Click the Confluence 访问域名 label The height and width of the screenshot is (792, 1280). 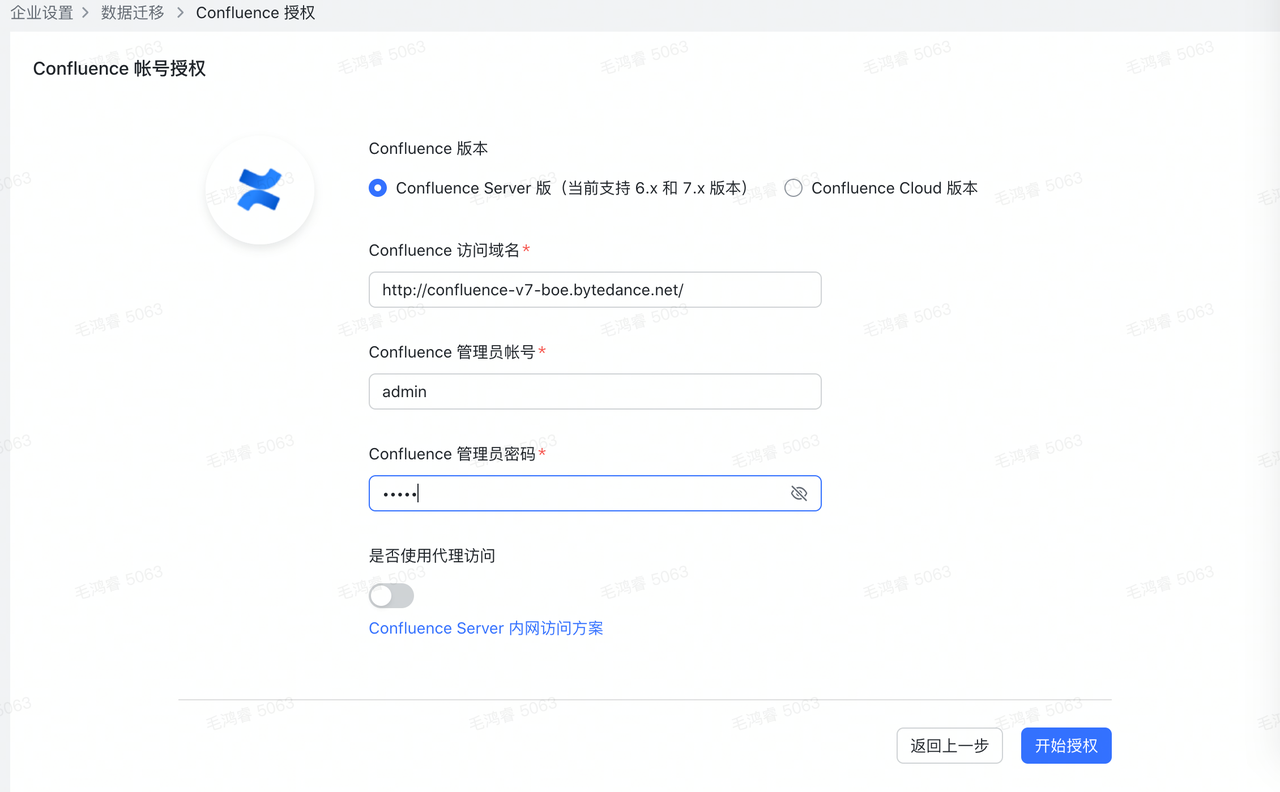click(444, 250)
